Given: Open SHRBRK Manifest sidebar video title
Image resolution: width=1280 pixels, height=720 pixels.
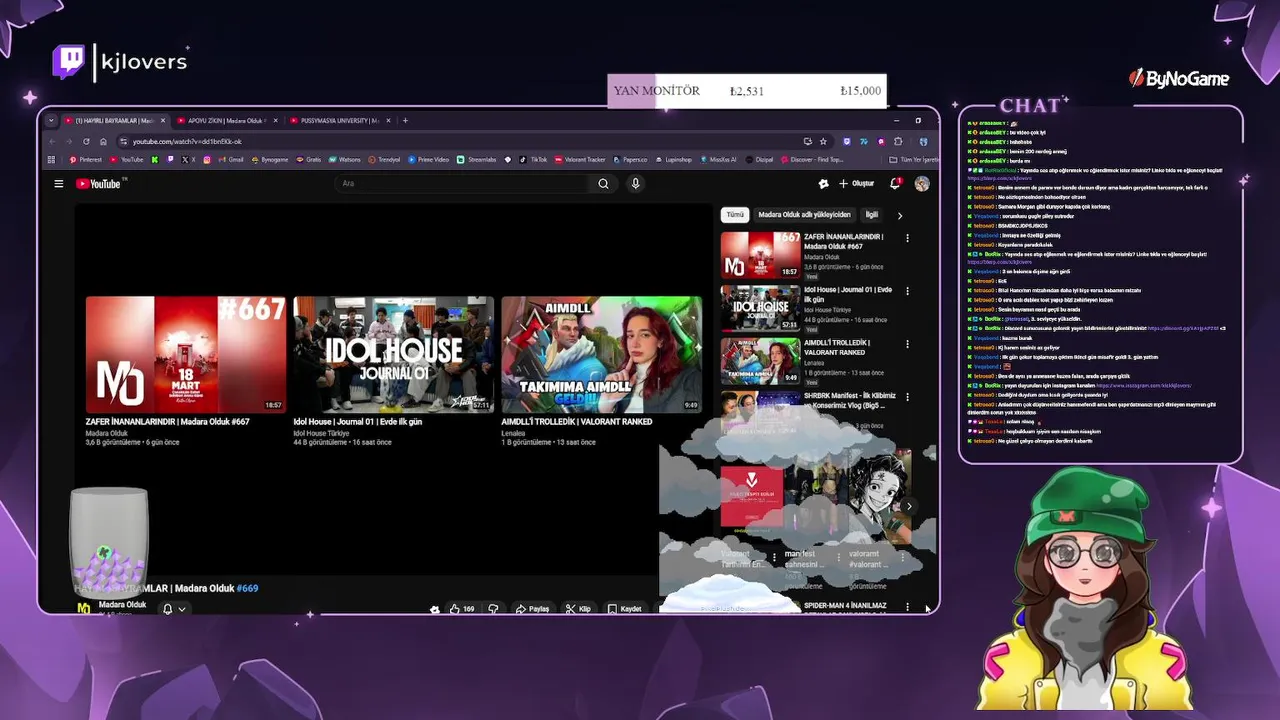Looking at the screenshot, I should point(850,400).
